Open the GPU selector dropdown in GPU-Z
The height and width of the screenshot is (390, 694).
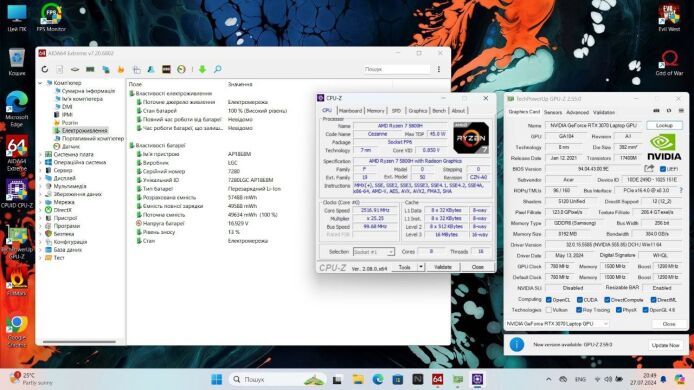[x=558, y=324]
